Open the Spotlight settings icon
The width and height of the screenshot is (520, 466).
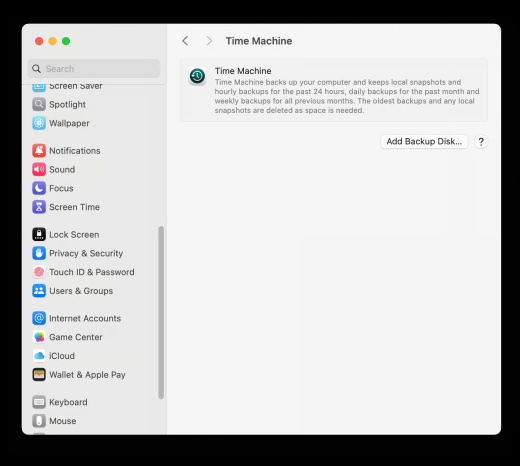39,104
